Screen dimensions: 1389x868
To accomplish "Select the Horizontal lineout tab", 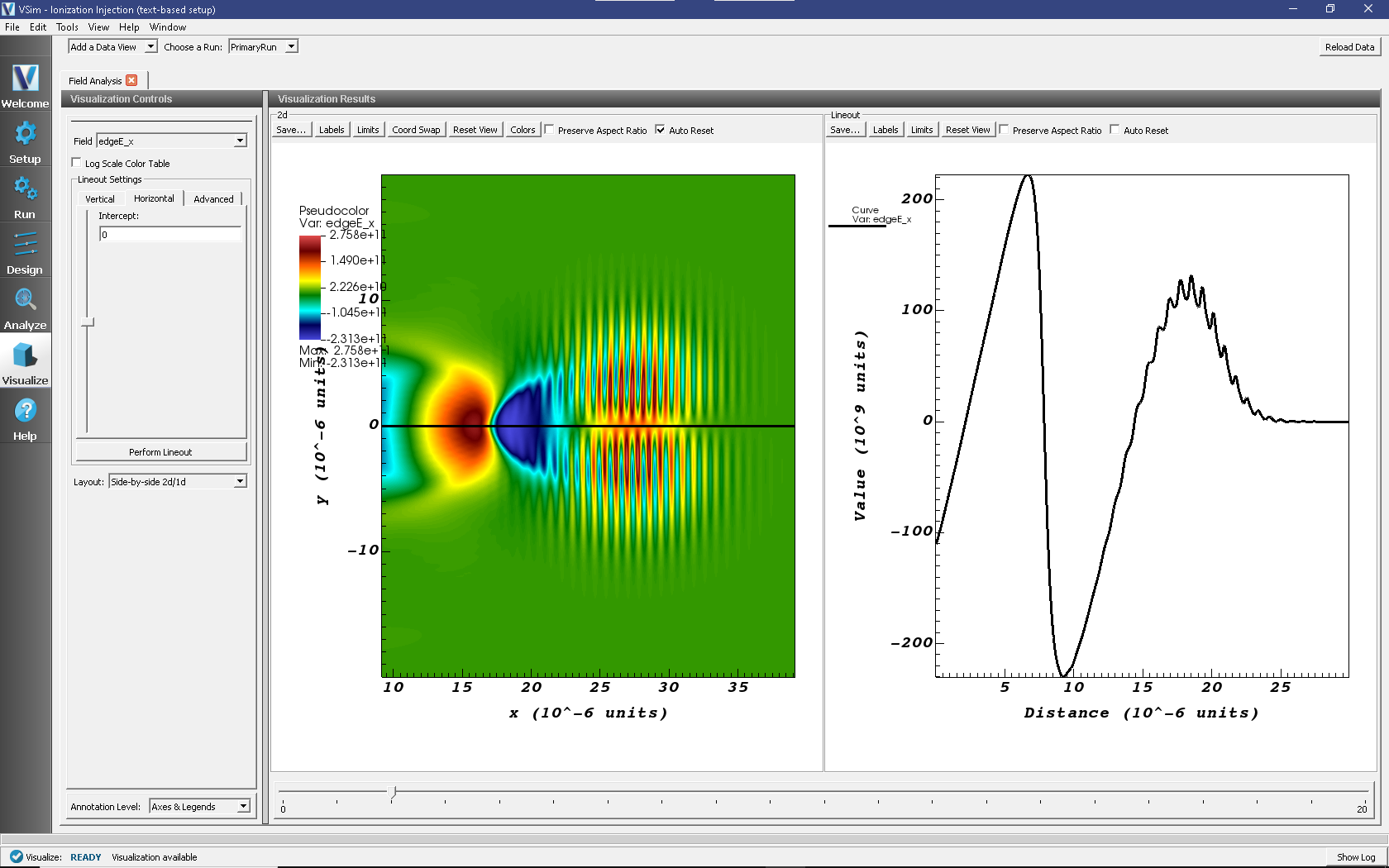I will coord(154,198).
